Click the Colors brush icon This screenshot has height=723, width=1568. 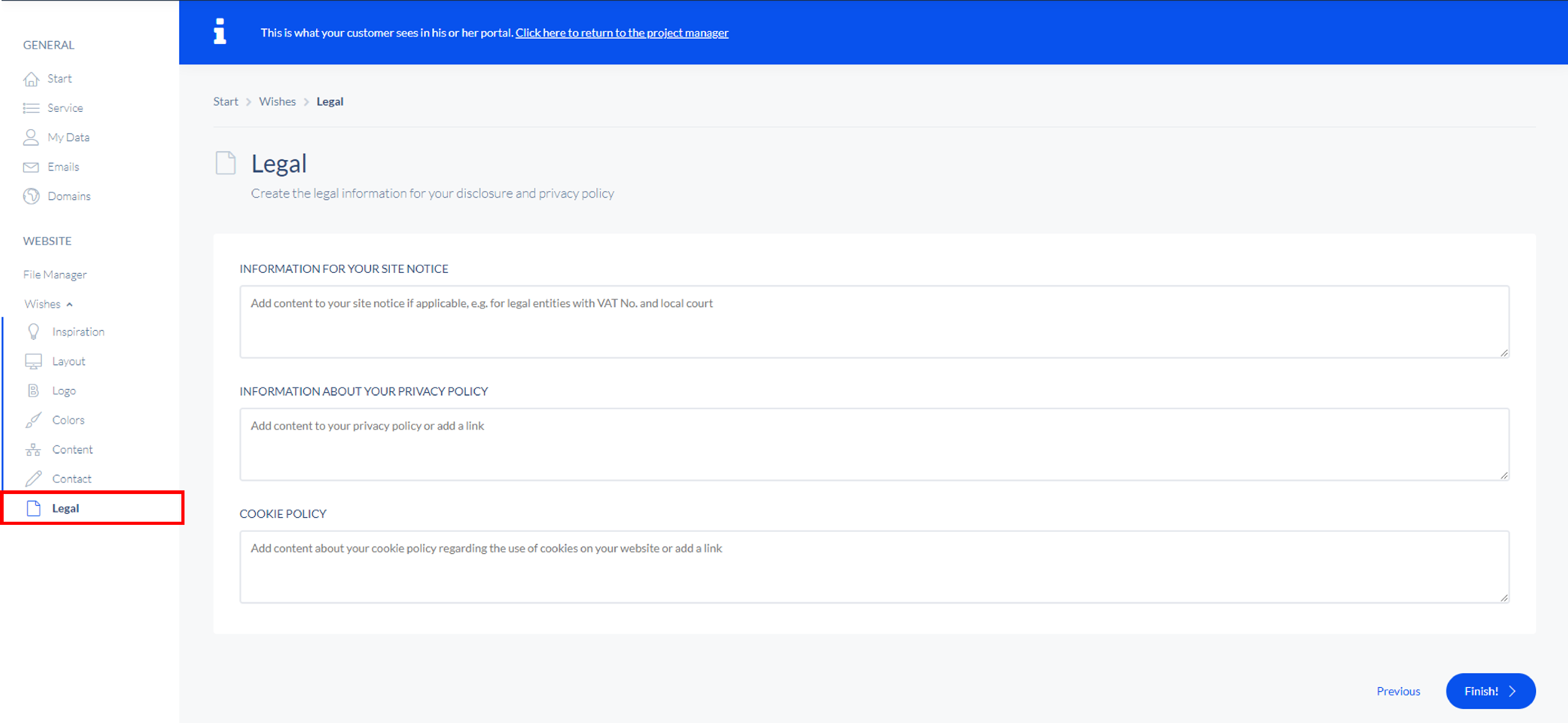pos(33,420)
